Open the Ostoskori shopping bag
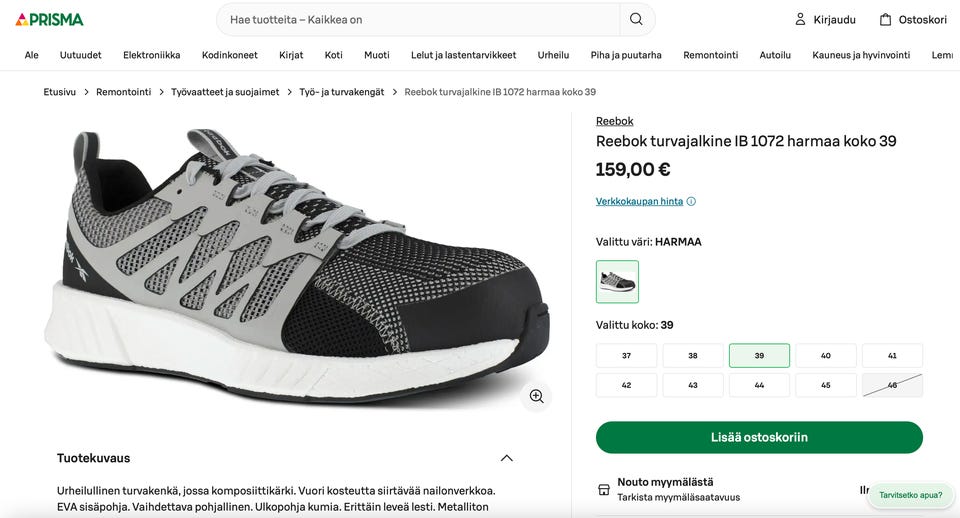 point(885,19)
